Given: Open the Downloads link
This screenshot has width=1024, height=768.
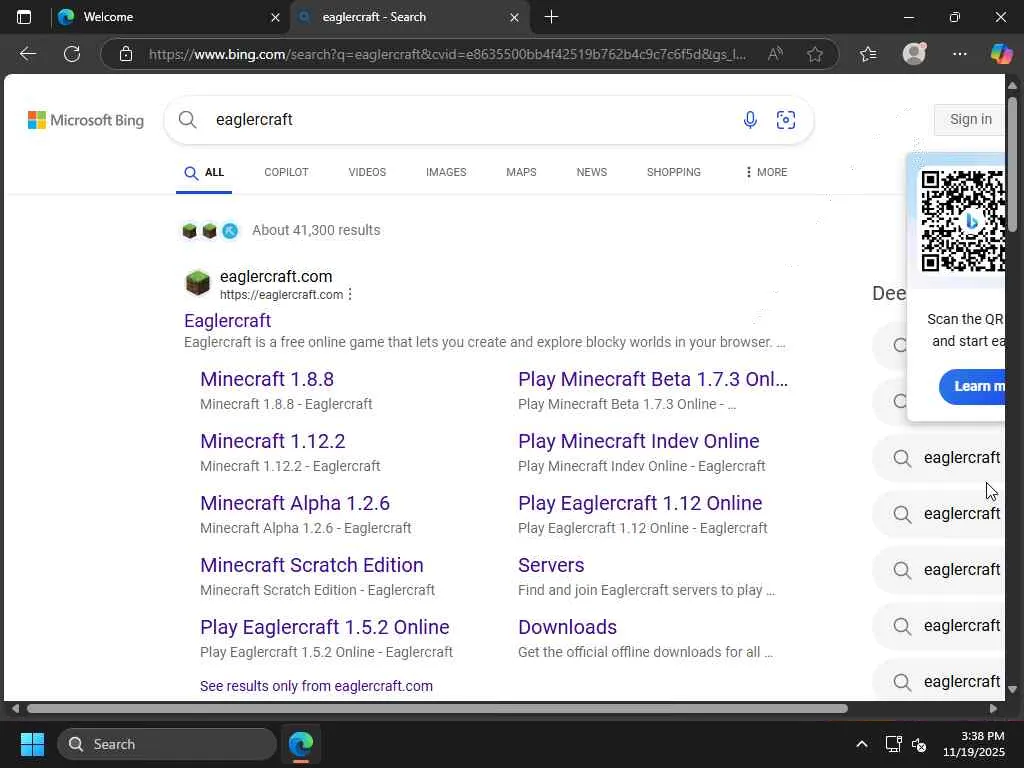Looking at the screenshot, I should (568, 628).
